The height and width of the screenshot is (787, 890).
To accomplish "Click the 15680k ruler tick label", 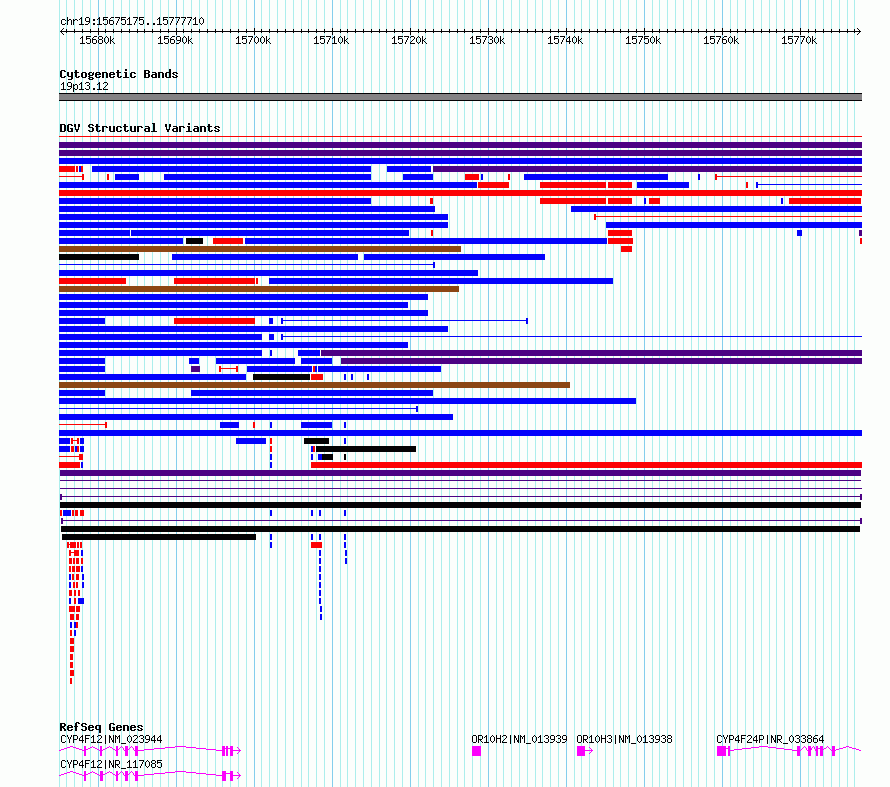I will pyautogui.click(x=97, y=40).
